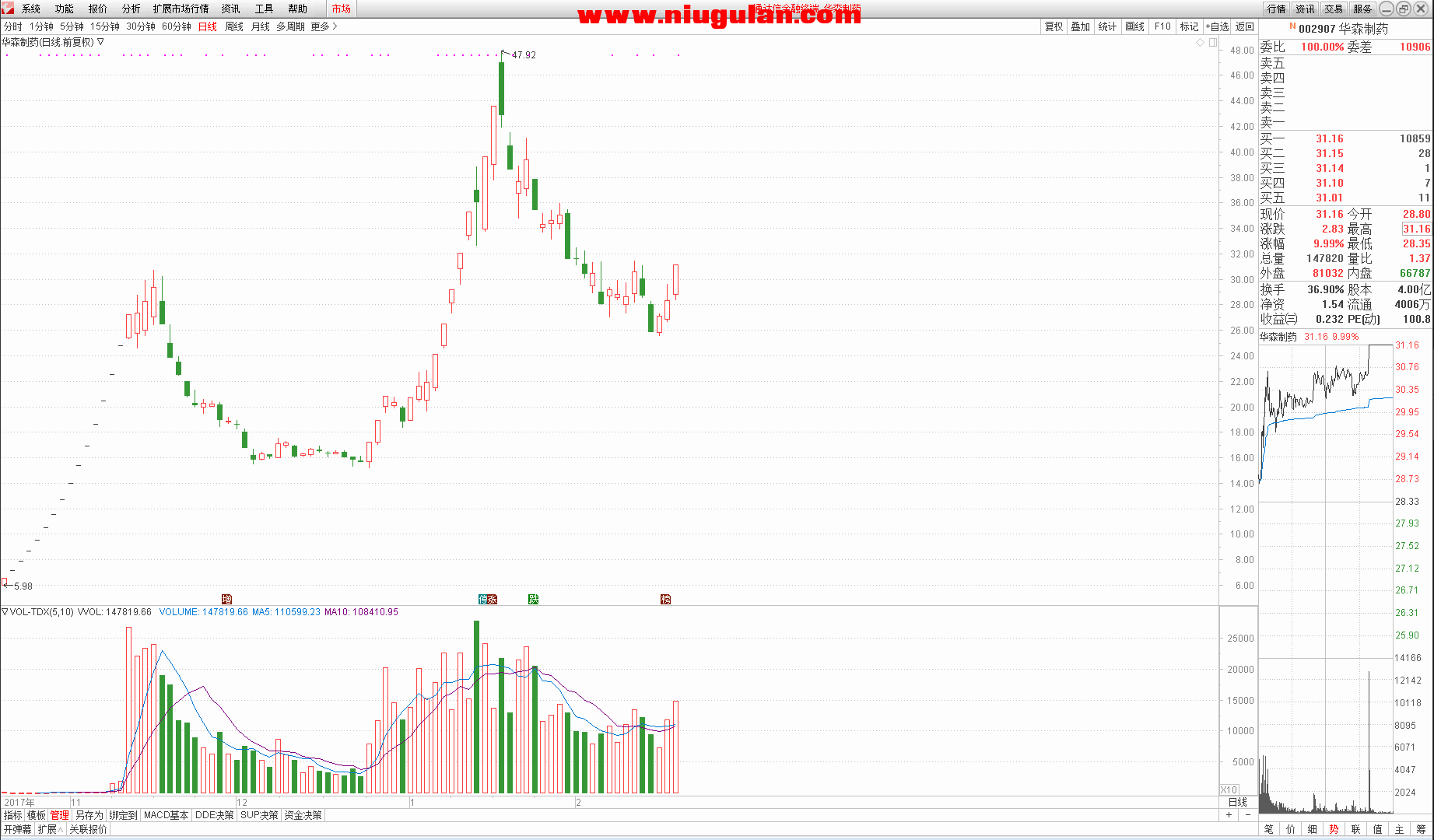This screenshot has height=840, width=1434.
Task: Open the '笔' tick panel tab
Action: click(1269, 829)
